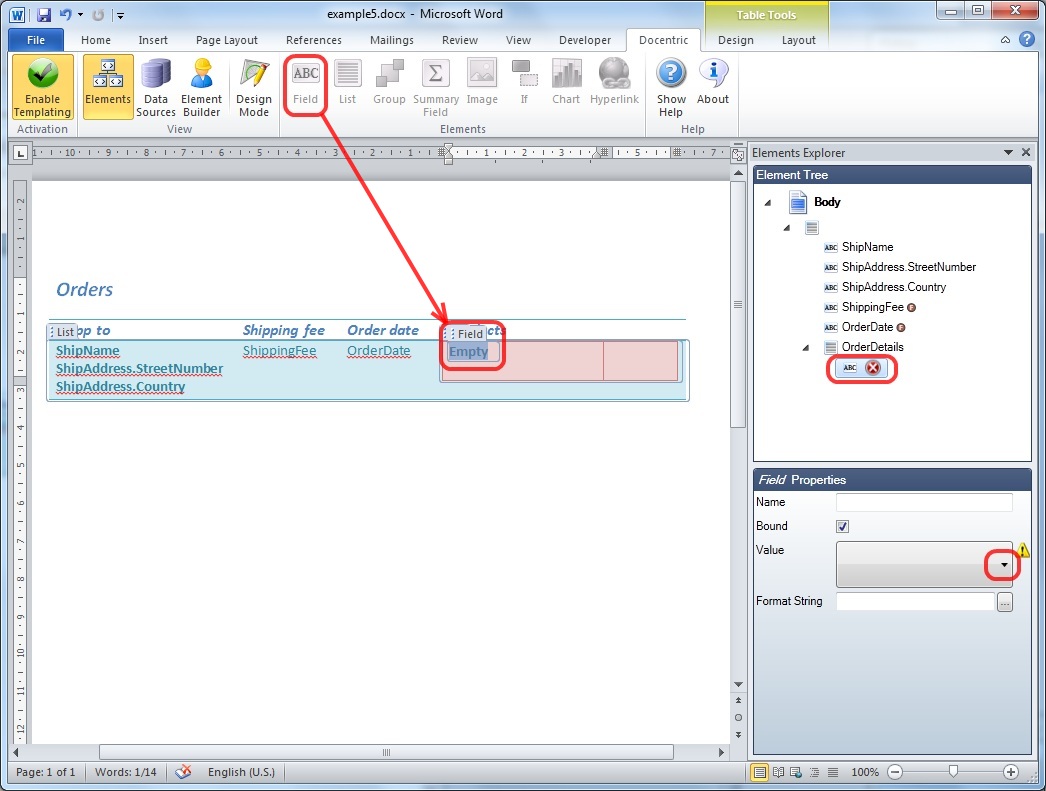Screen dimensions: 1046x791
Task: Insert an Image element
Action: pos(482,83)
